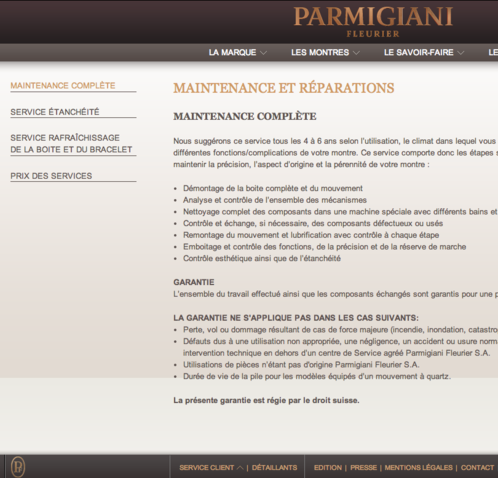
Task: Click the MAINTENANCE COMPLÈTE section heading
Action: [245, 116]
